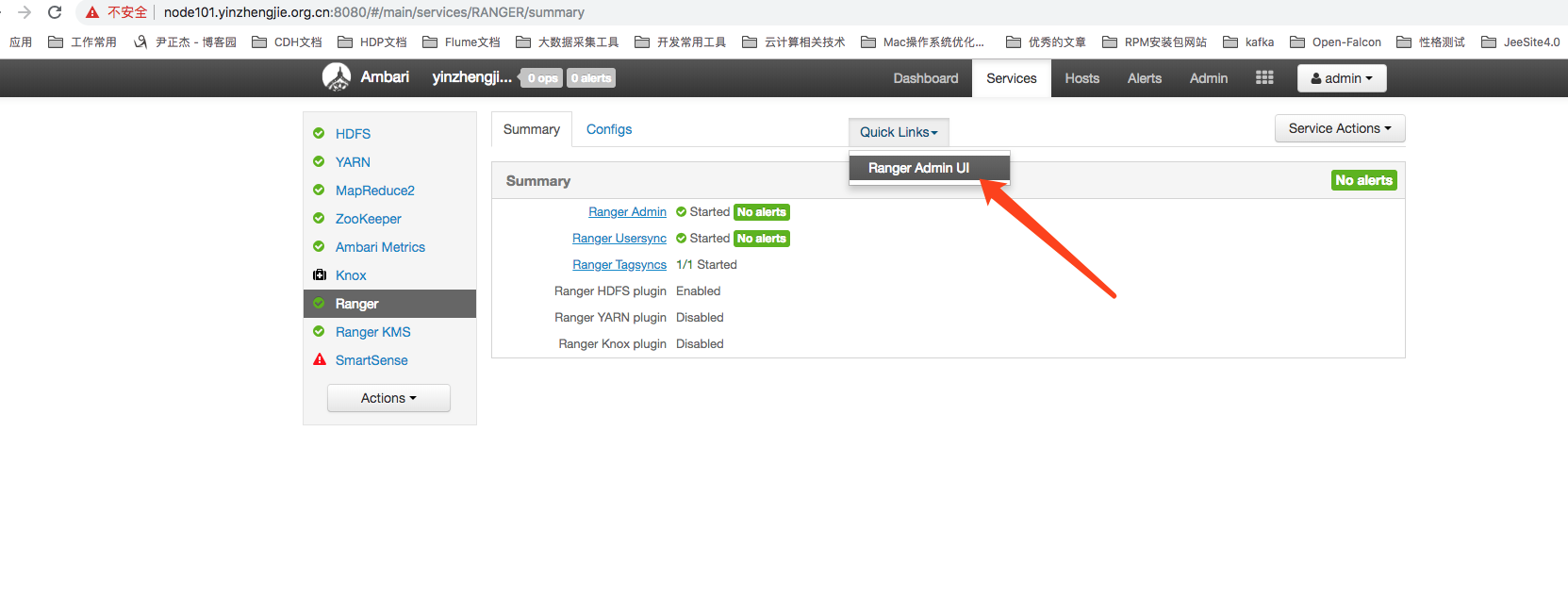
Task: Open the 工作常用 bookmark folder
Action: [82, 42]
